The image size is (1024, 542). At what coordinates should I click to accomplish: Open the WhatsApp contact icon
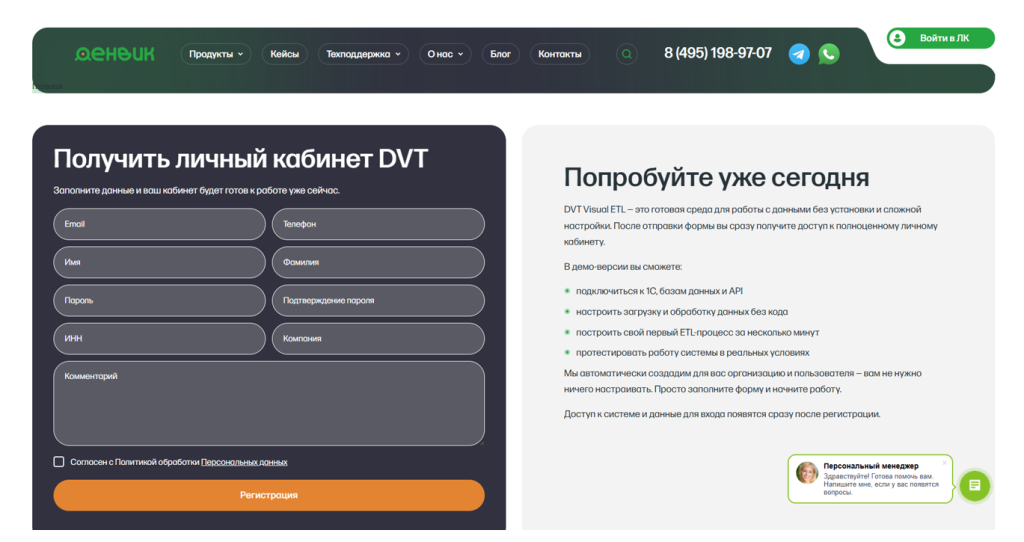829,54
